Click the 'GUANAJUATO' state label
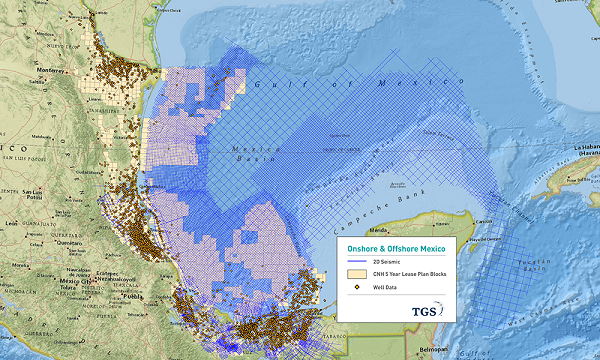600x360 pixels. 38,224
